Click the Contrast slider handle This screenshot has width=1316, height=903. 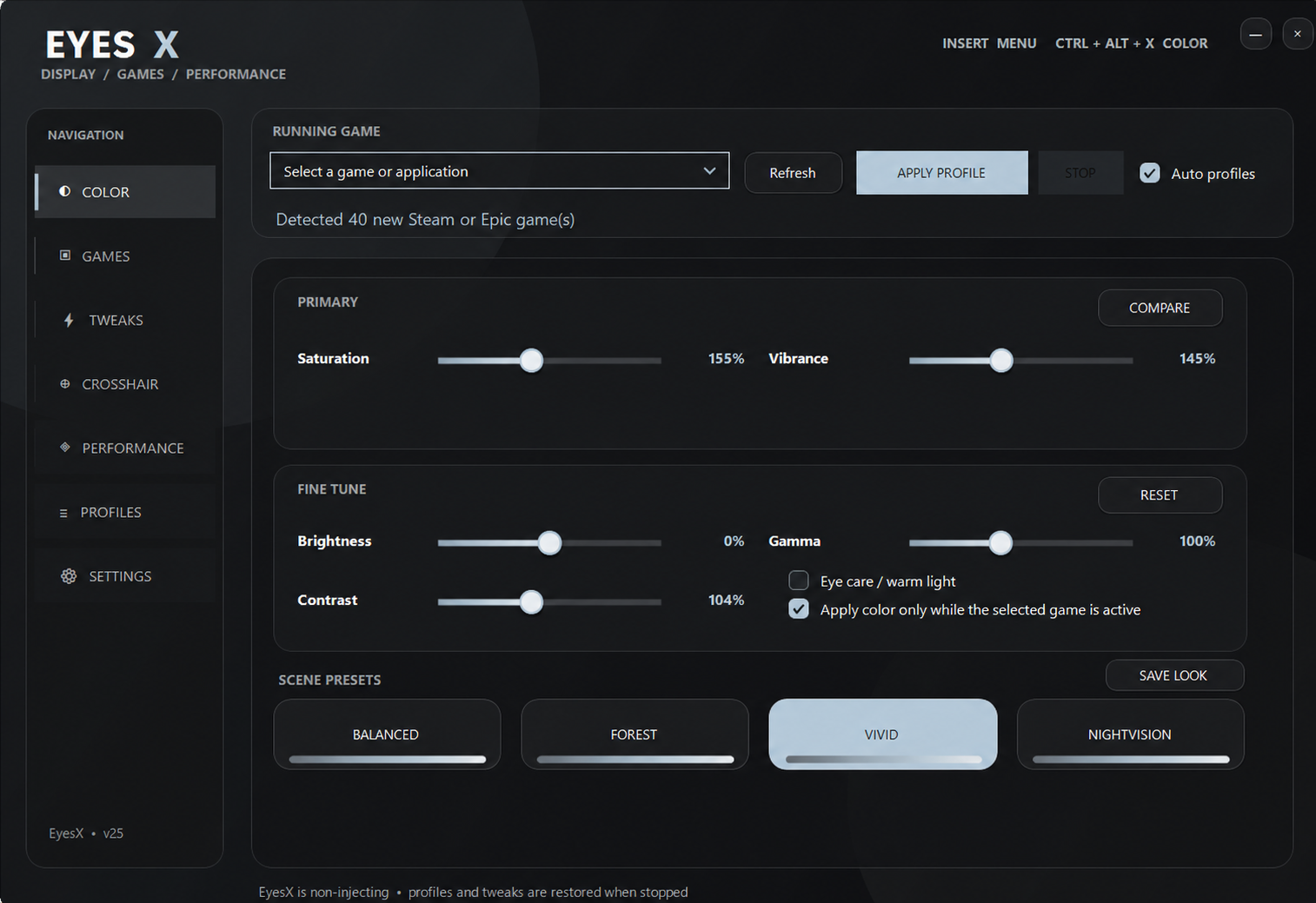[531, 601]
